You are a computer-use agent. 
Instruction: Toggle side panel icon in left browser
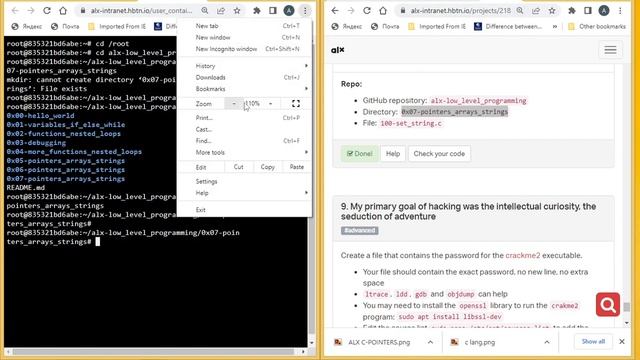tap(273, 11)
